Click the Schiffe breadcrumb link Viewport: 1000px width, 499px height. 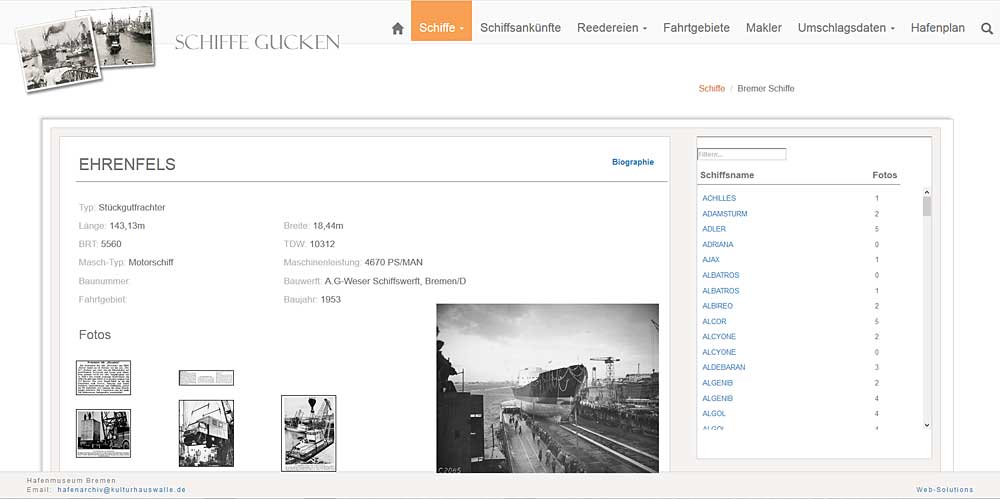coord(712,89)
